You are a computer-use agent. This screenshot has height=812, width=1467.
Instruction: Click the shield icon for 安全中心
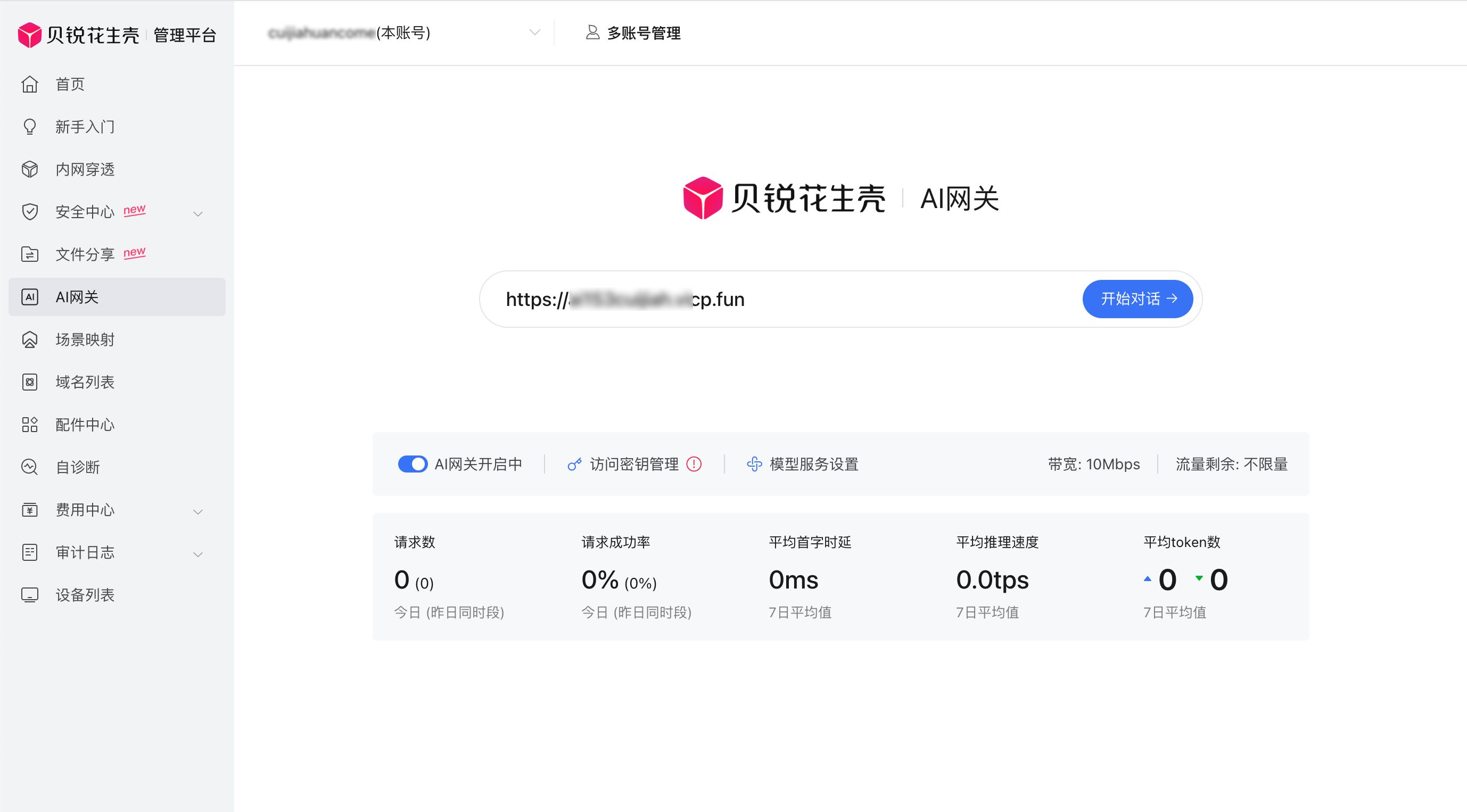(x=30, y=212)
